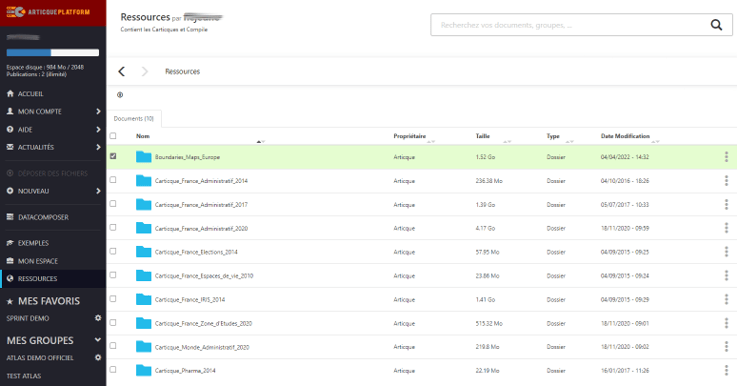Sort by the Taille column arrows
This screenshot has height=386, width=737.
pos(507,142)
